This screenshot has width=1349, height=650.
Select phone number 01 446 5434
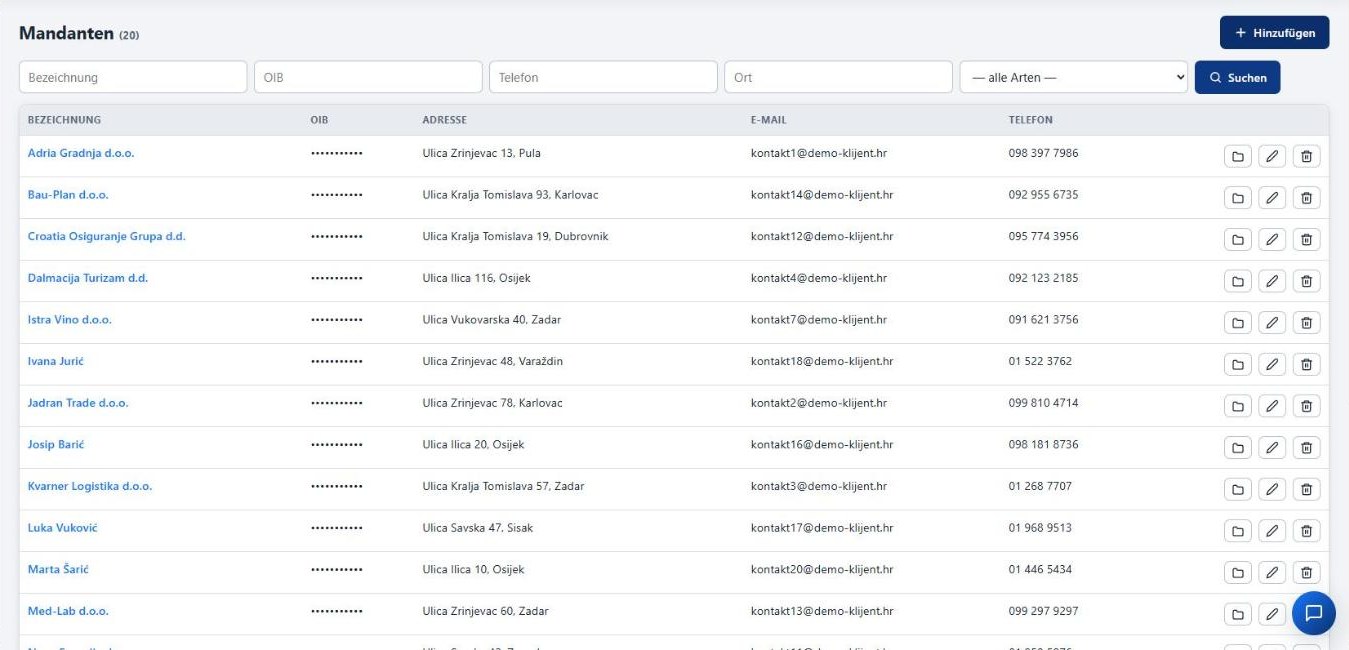1040,570
